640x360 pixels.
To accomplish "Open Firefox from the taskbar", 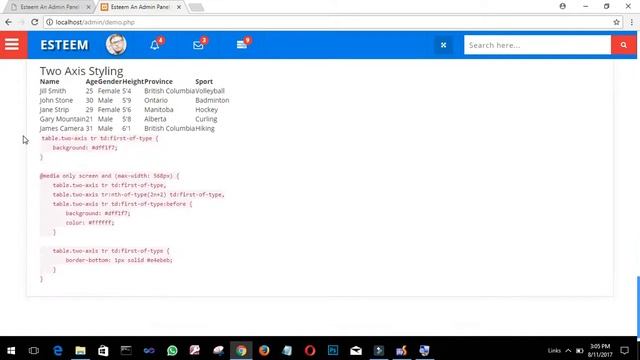I will point(264,350).
